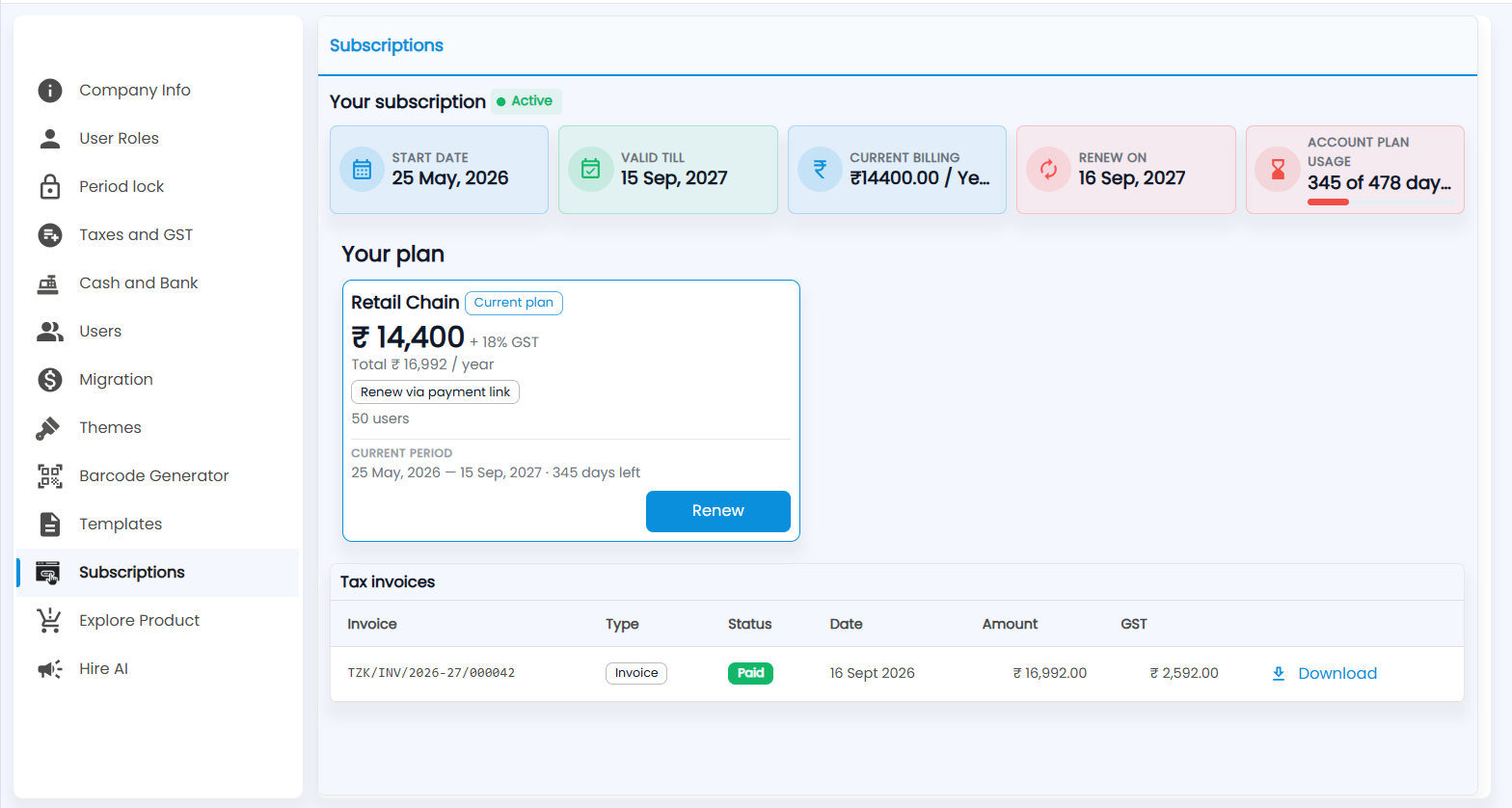This screenshot has height=808, width=1512.
Task: Click the Explore Product cart icon
Action: point(48,621)
